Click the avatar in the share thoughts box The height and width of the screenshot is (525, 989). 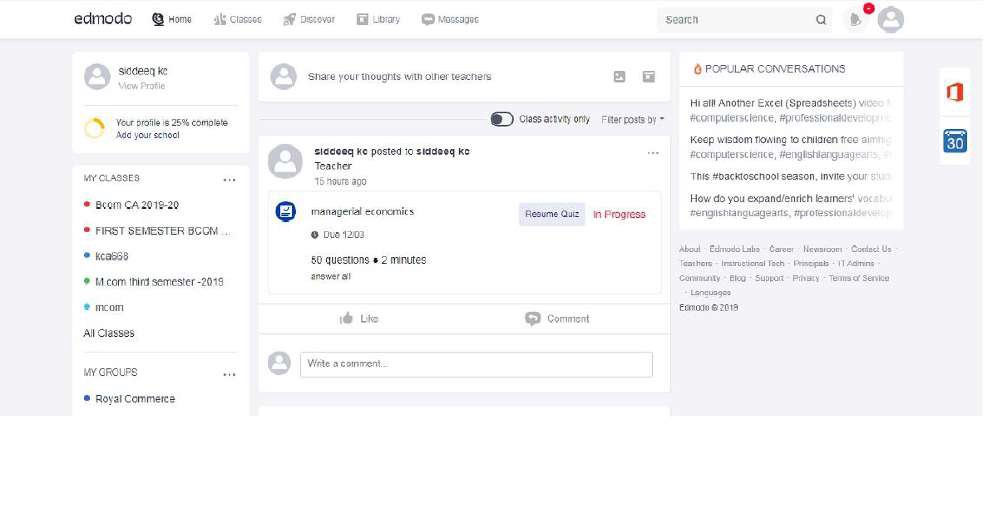[x=284, y=76]
